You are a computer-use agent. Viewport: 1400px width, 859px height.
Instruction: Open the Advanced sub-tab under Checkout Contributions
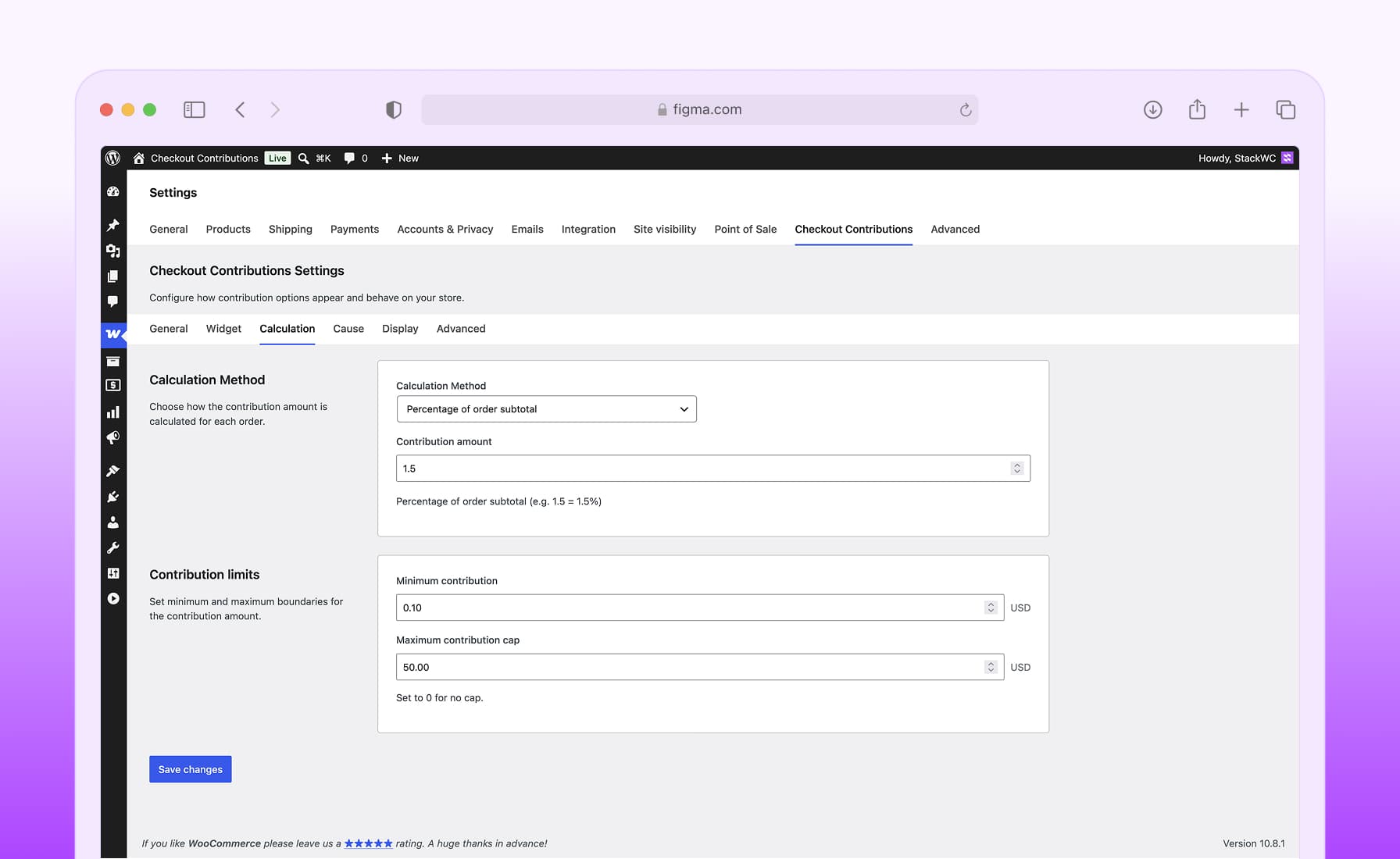pos(461,329)
